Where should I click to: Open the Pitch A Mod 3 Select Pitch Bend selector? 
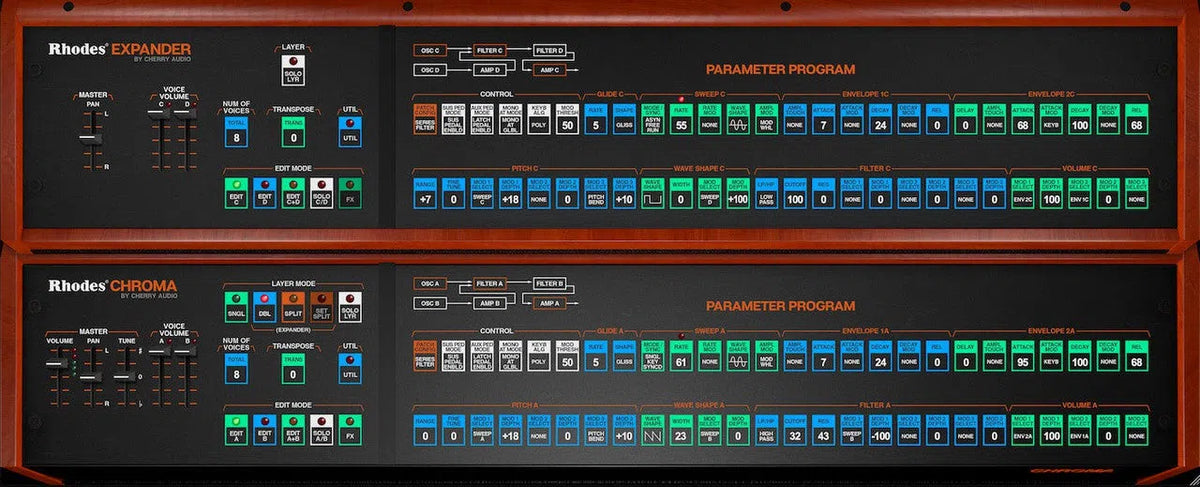[x=596, y=436]
